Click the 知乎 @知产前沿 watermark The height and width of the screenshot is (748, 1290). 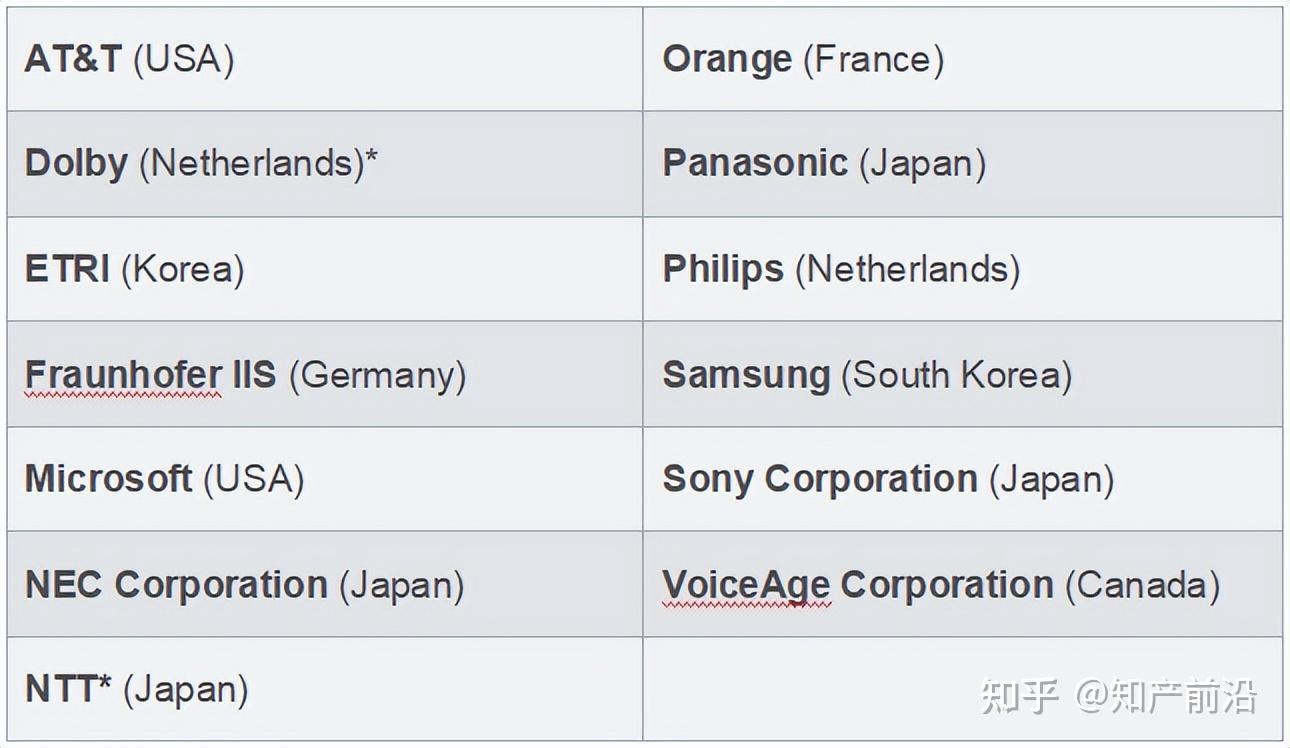[x=1118, y=696]
